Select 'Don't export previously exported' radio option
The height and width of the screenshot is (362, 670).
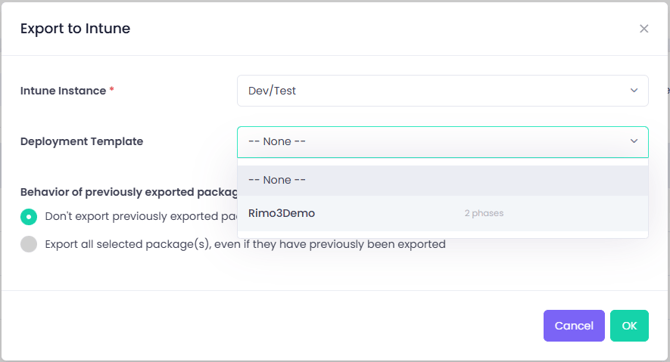(29, 217)
